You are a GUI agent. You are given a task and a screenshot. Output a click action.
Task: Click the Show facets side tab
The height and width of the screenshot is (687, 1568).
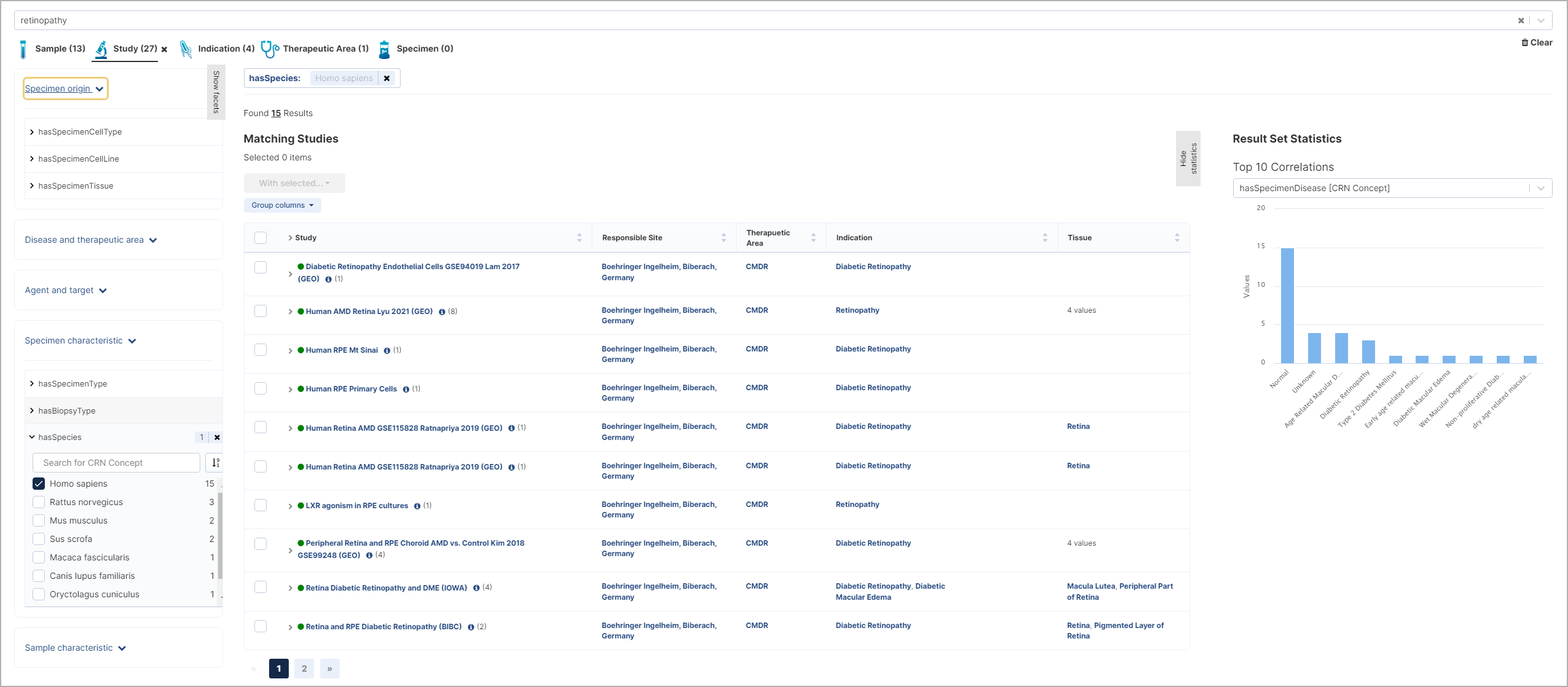[x=216, y=93]
